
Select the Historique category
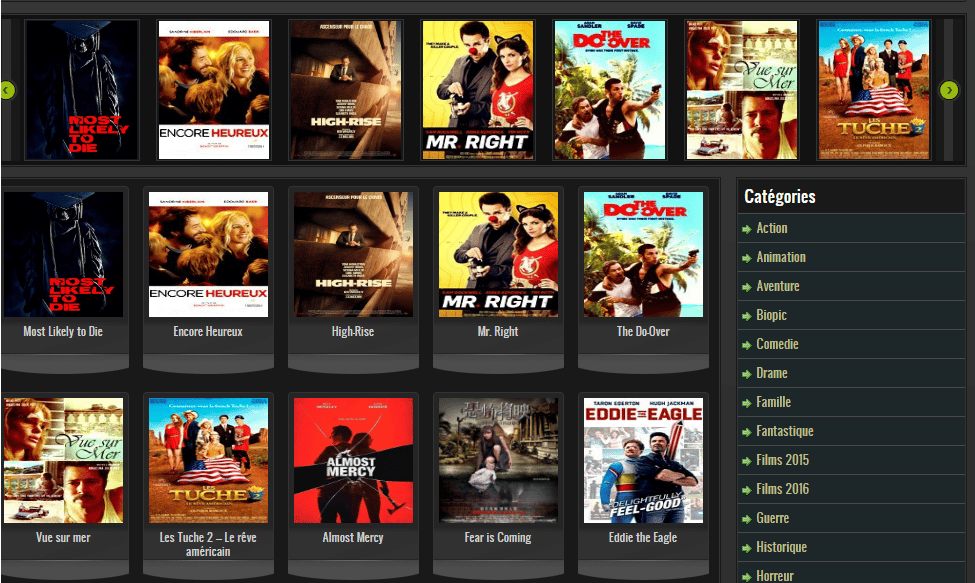coord(781,547)
